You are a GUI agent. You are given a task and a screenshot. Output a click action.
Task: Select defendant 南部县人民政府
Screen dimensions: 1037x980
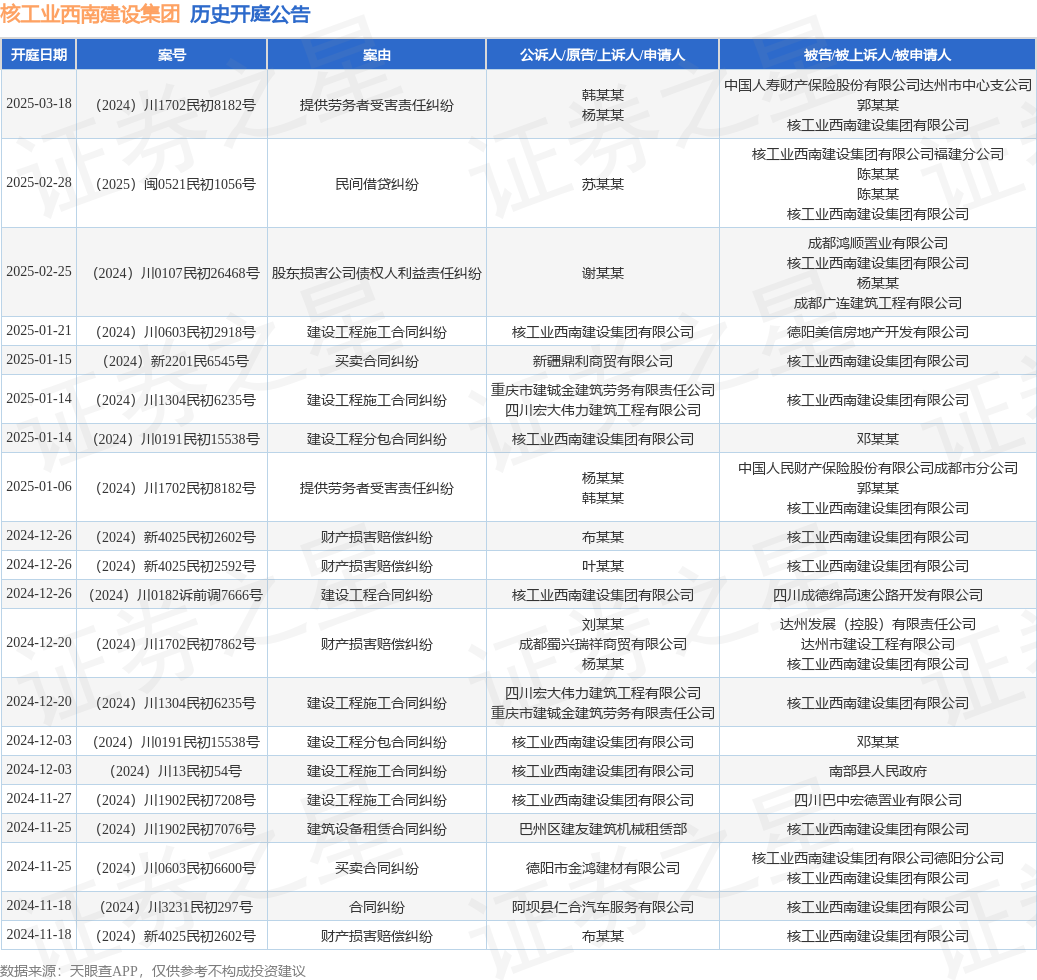click(878, 771)
